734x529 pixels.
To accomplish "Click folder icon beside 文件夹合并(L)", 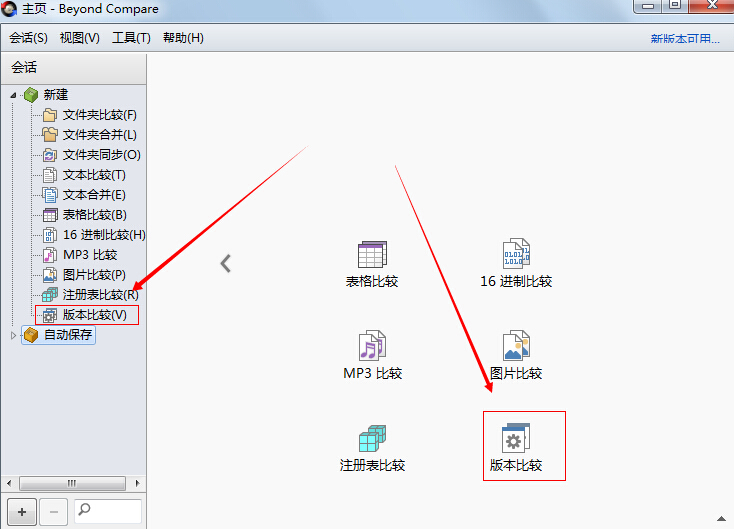I will [50, 135].
